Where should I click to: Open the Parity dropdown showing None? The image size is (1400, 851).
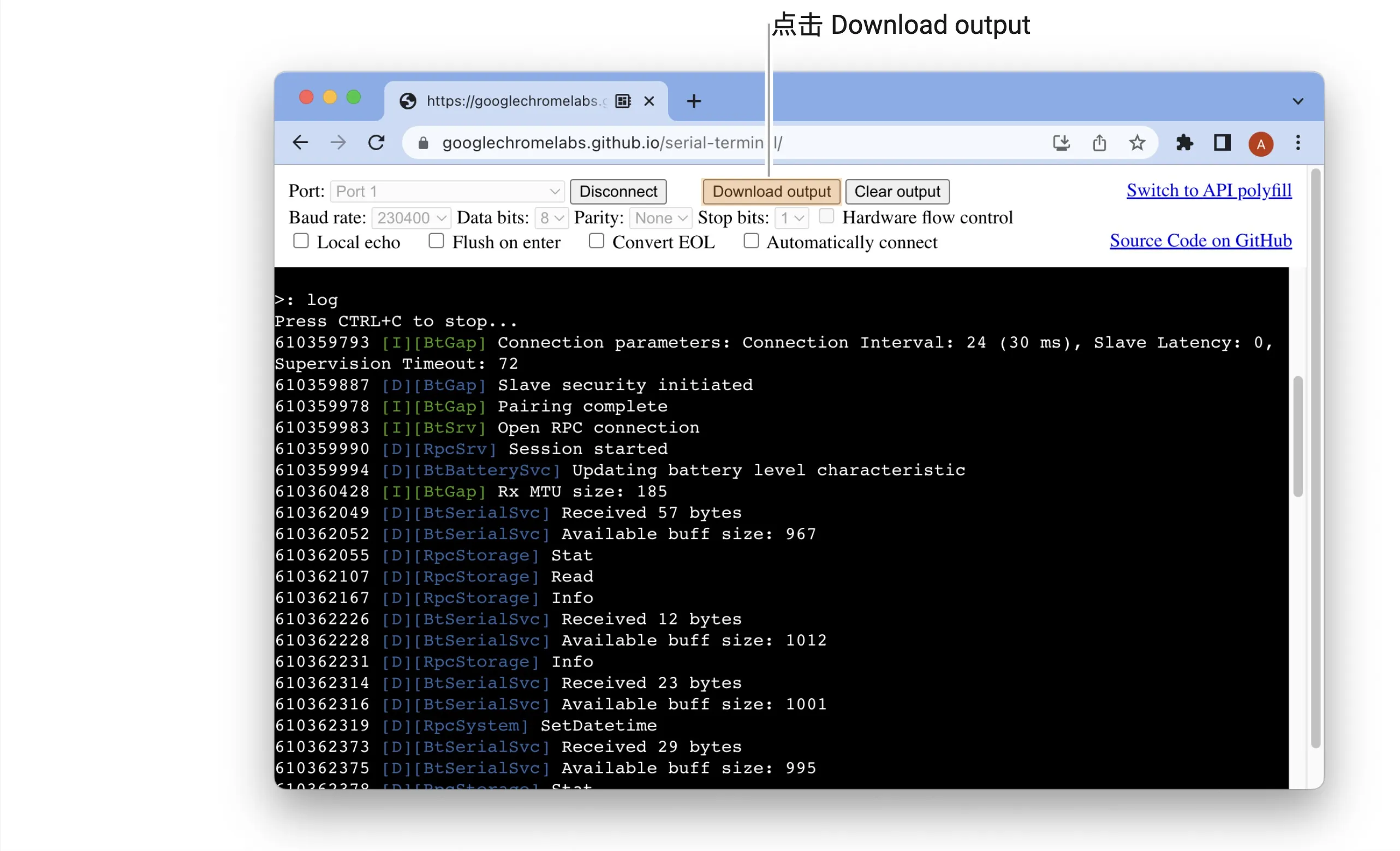pos(660,218)
